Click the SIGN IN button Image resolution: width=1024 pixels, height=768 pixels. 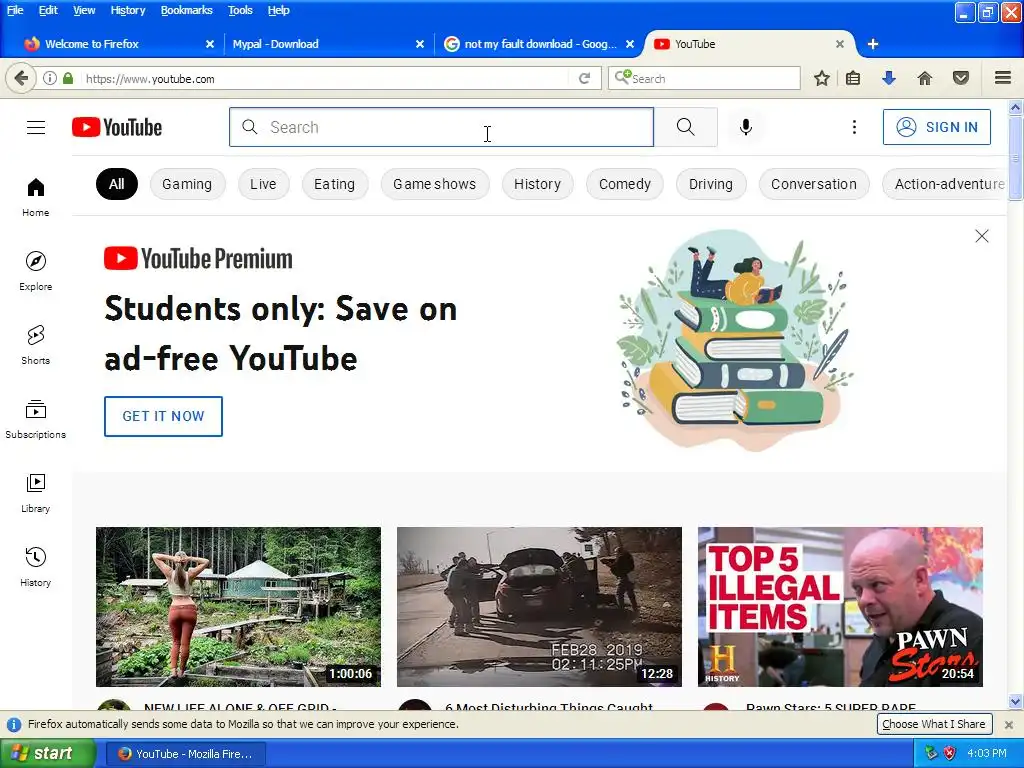click(936, 127)
